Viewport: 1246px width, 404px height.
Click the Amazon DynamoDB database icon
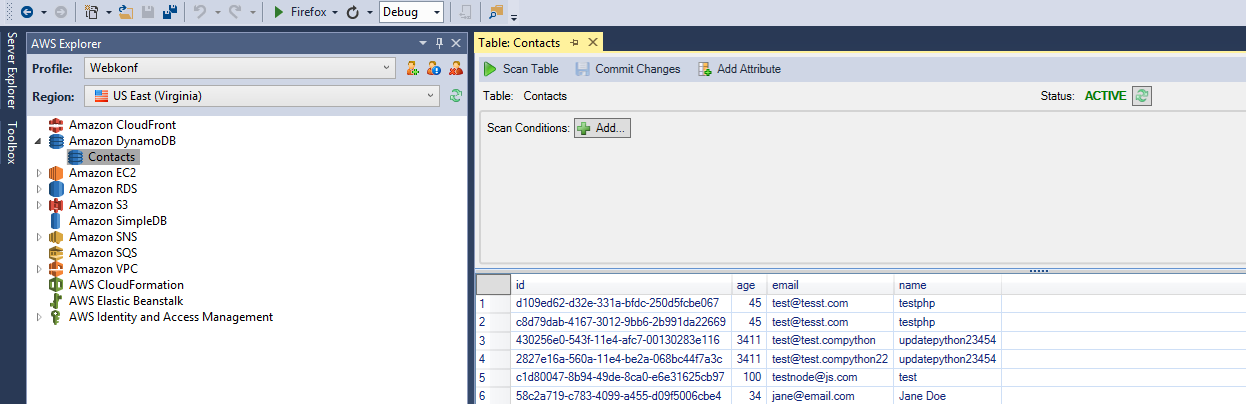[57, 141]
